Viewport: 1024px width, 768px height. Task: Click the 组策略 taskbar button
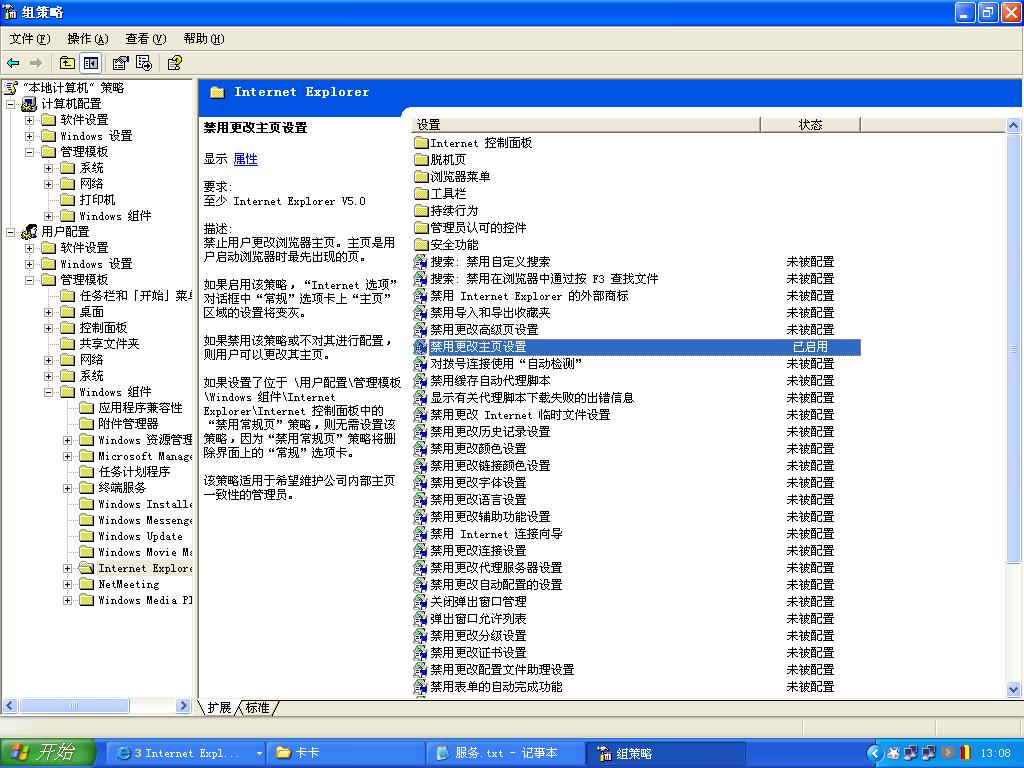click(x=666, y=753)
